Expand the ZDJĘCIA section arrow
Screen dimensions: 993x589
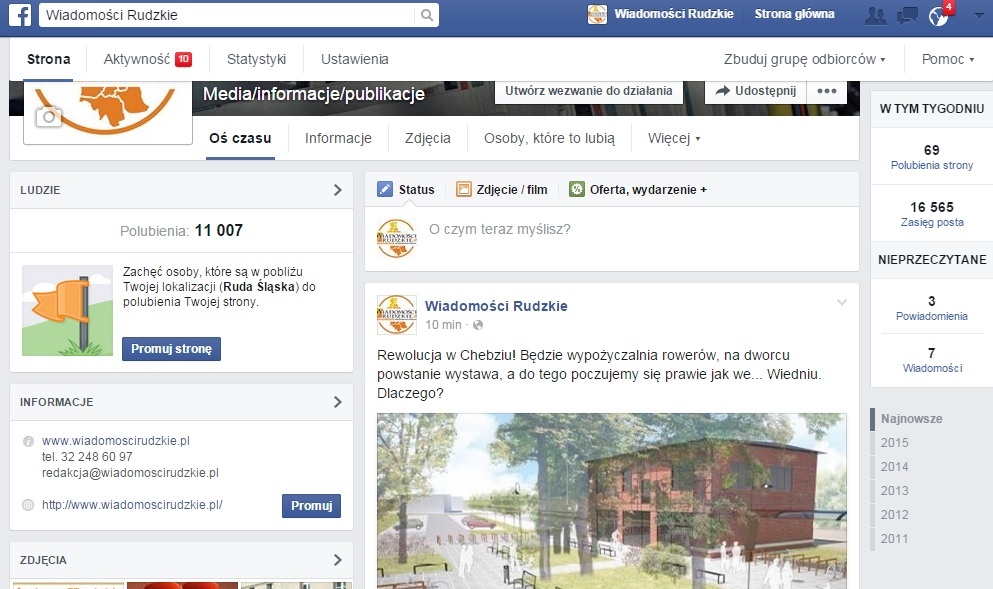click(338, 560)
